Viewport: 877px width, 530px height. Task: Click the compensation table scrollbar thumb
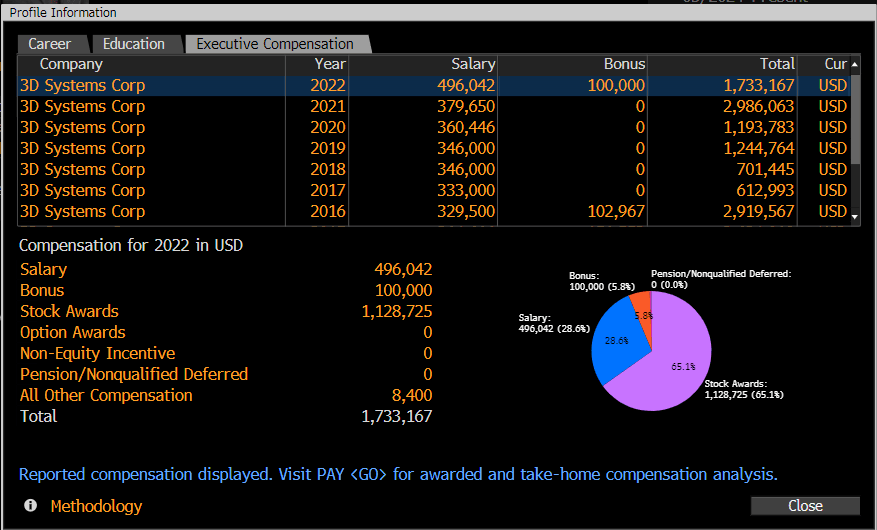(855, 119)
